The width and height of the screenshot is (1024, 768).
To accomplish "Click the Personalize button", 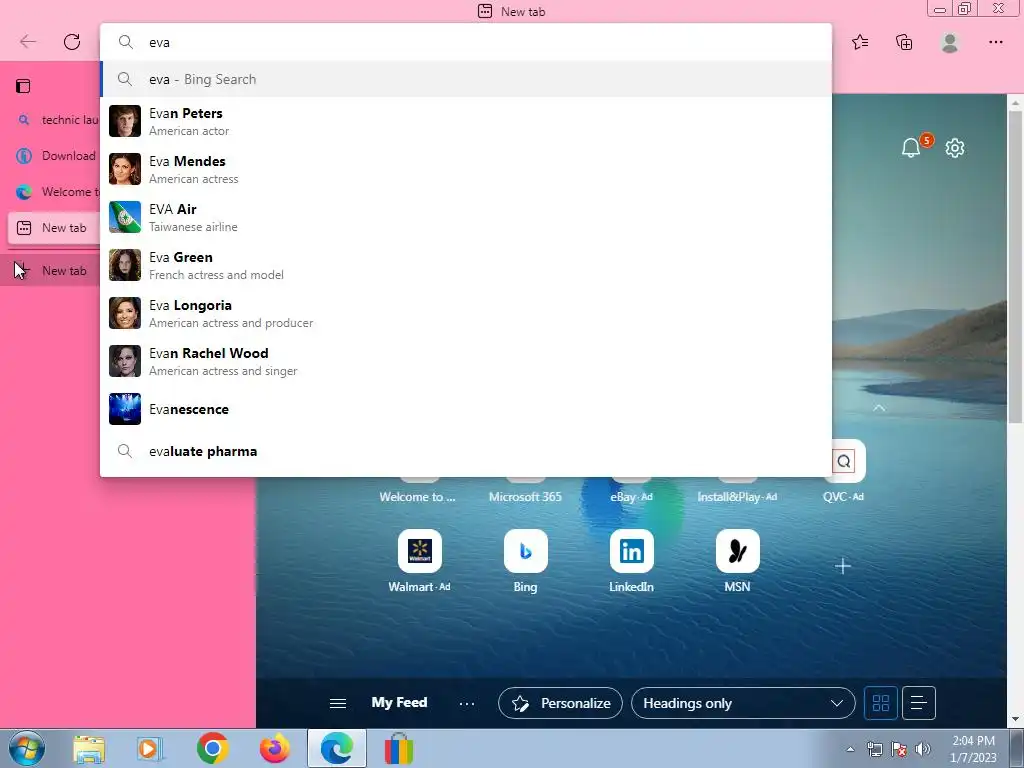I will pyautogui.click(x=560, y=703).
